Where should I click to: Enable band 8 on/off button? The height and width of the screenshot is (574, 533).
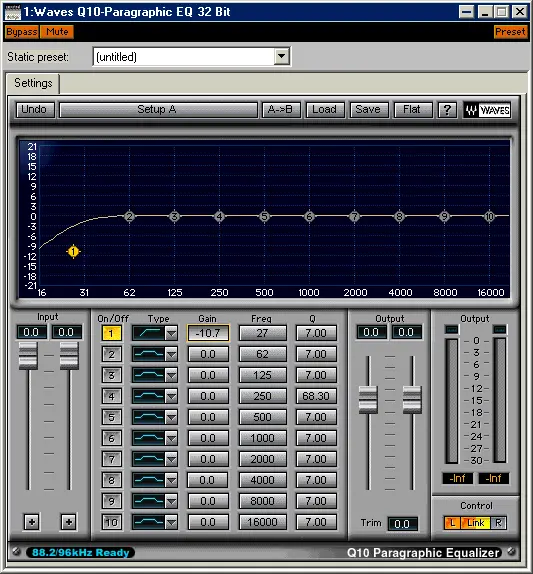click(111, 480)
